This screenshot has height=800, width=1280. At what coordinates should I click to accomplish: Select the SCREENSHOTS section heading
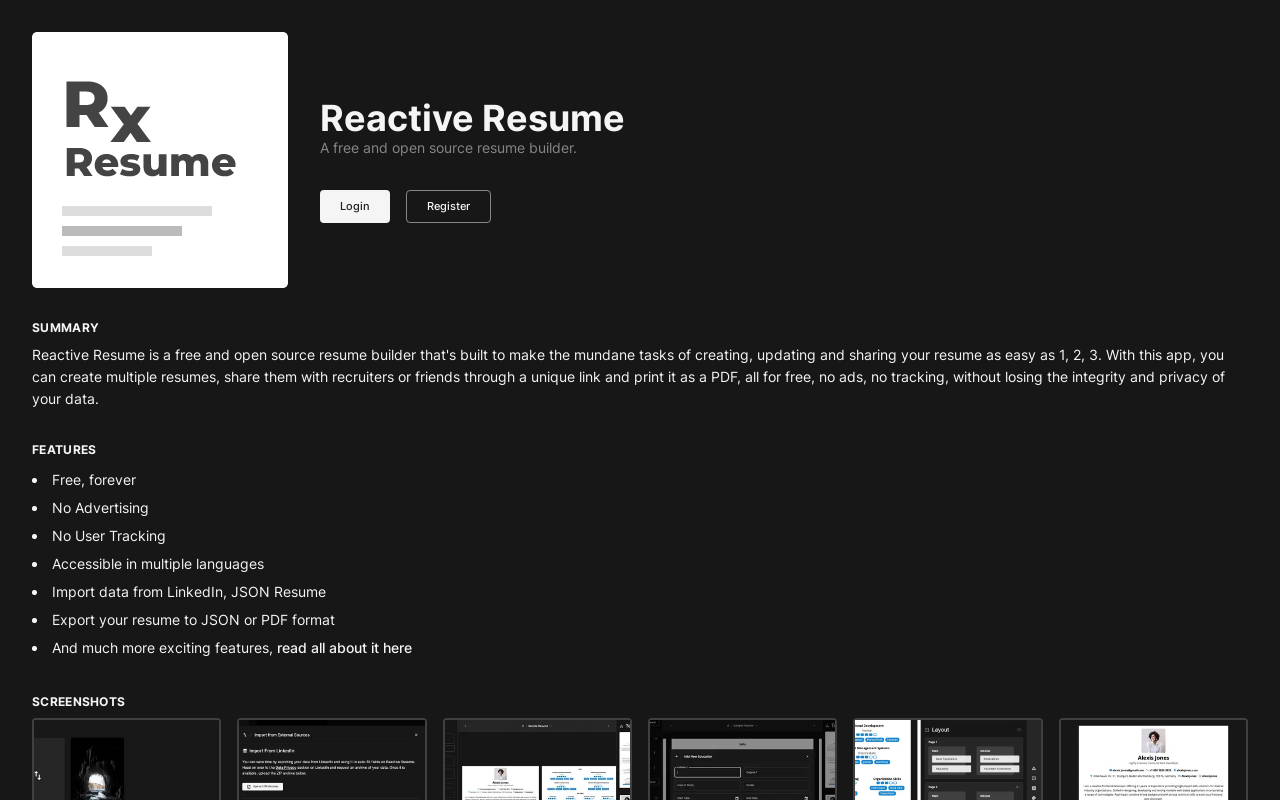pos(78,702)
